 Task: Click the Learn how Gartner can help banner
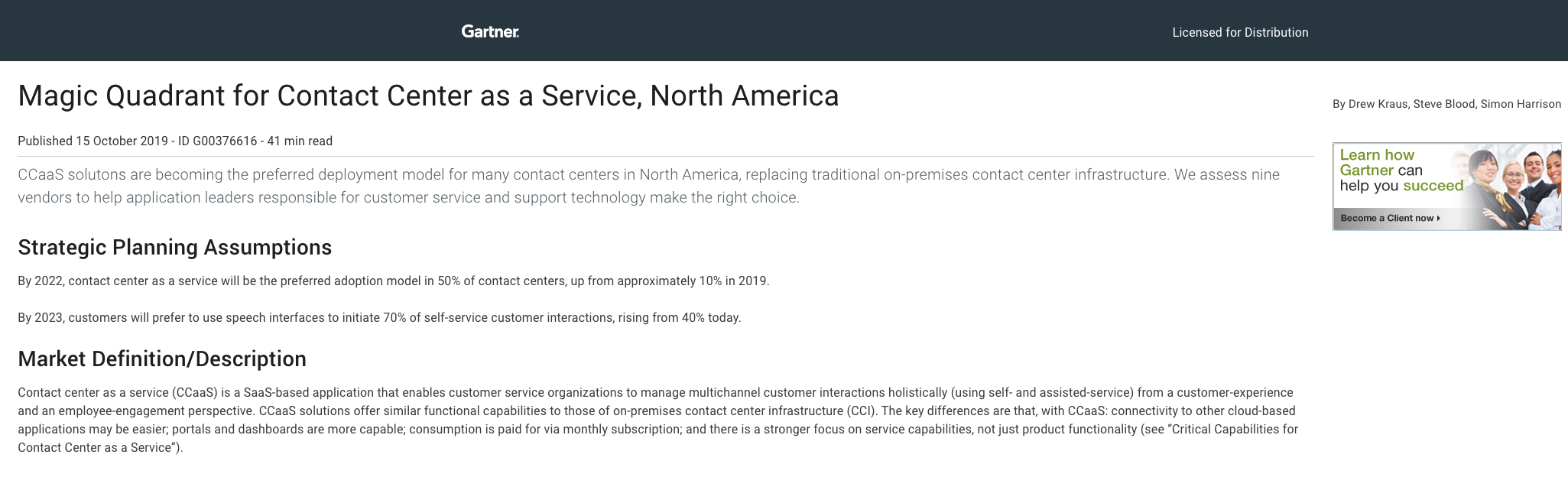click(x=1446, y=186)
